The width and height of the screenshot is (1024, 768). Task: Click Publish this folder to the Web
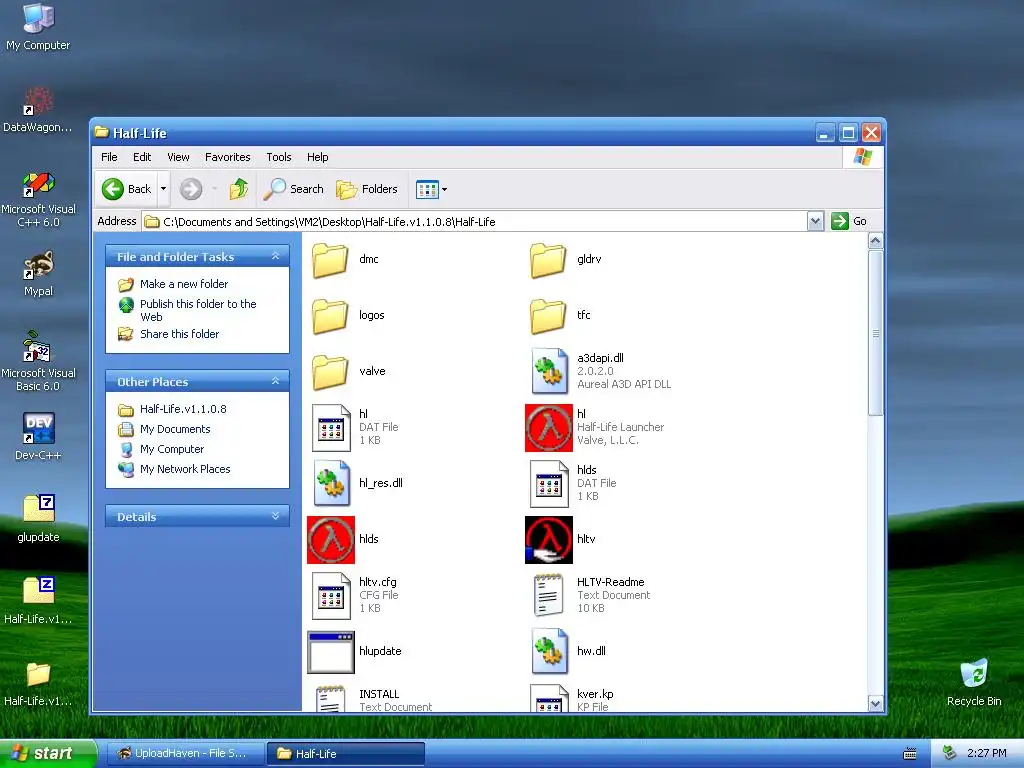click(x=198, y=310)
